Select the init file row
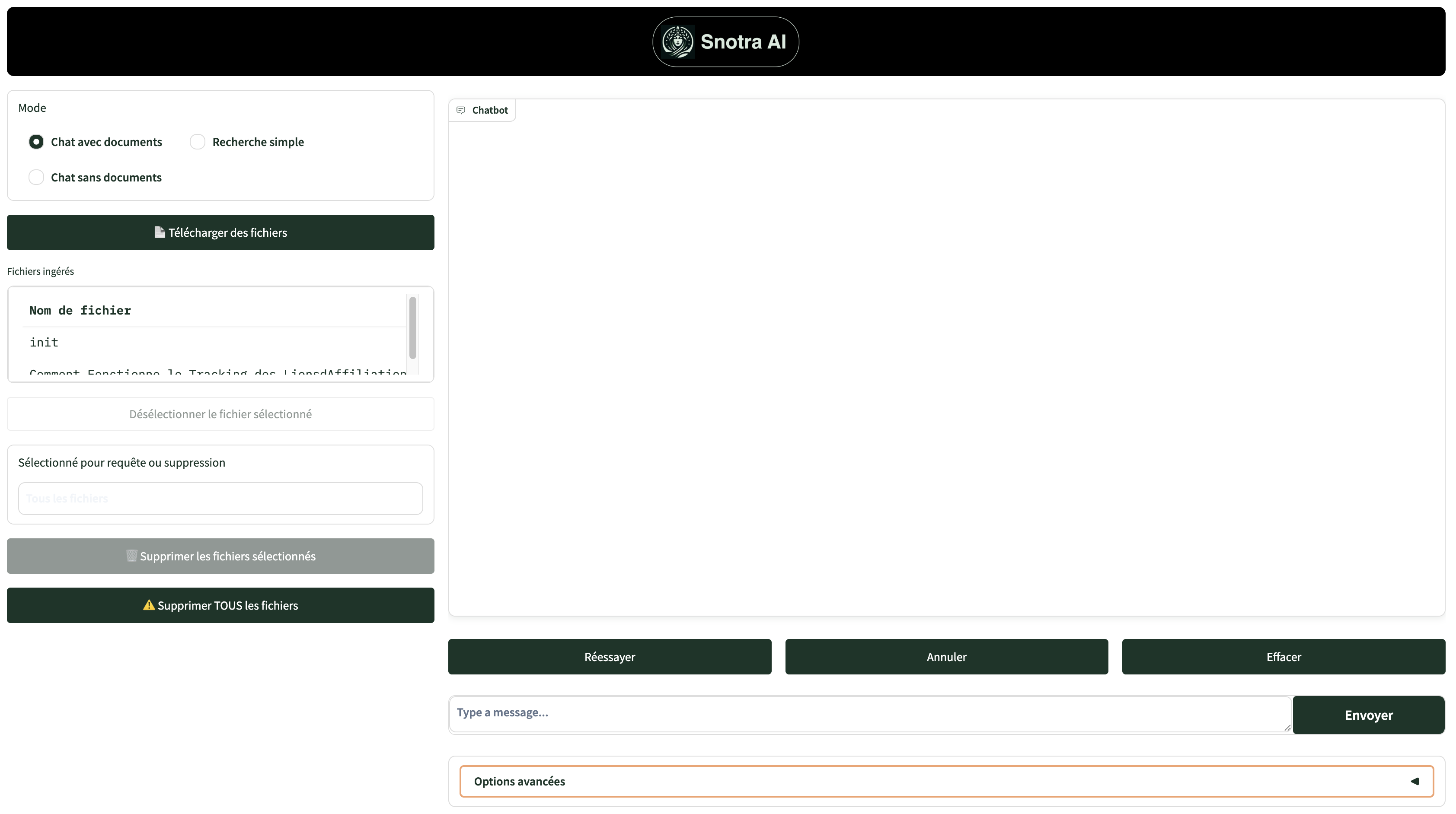This screenshot has height=814, width=1456. (44, 342)
